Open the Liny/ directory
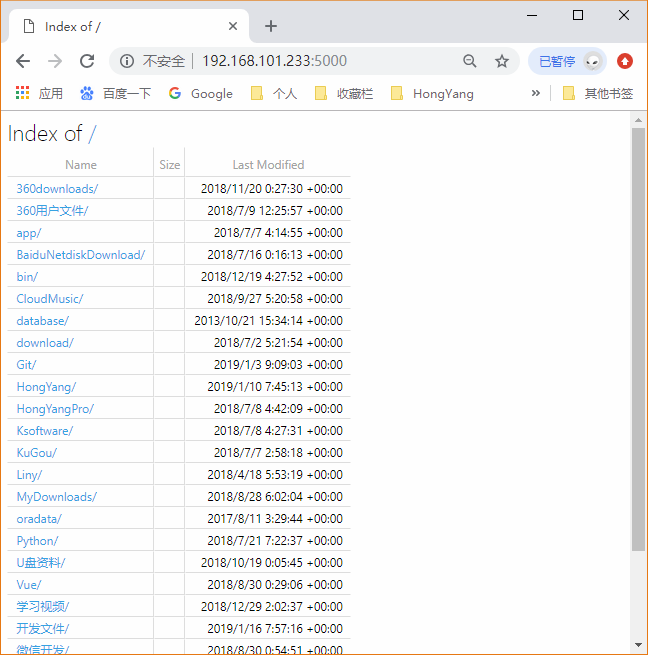The height and width of the screenshot is (655, 648). (x=29, y=475)
